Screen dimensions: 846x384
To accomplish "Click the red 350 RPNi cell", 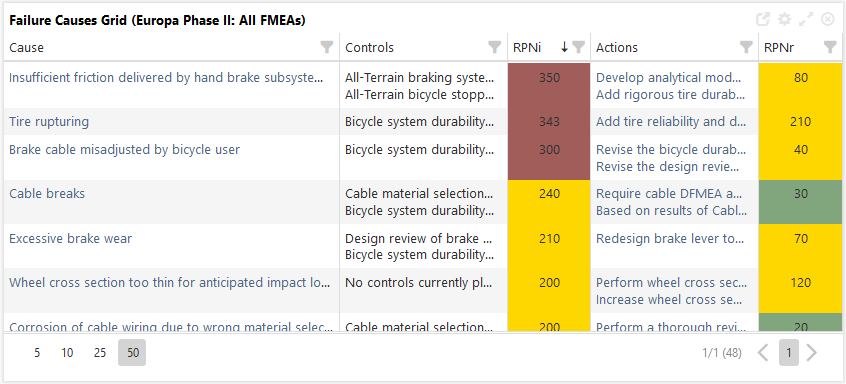I will pyautogui.click(x=549, y=86).
